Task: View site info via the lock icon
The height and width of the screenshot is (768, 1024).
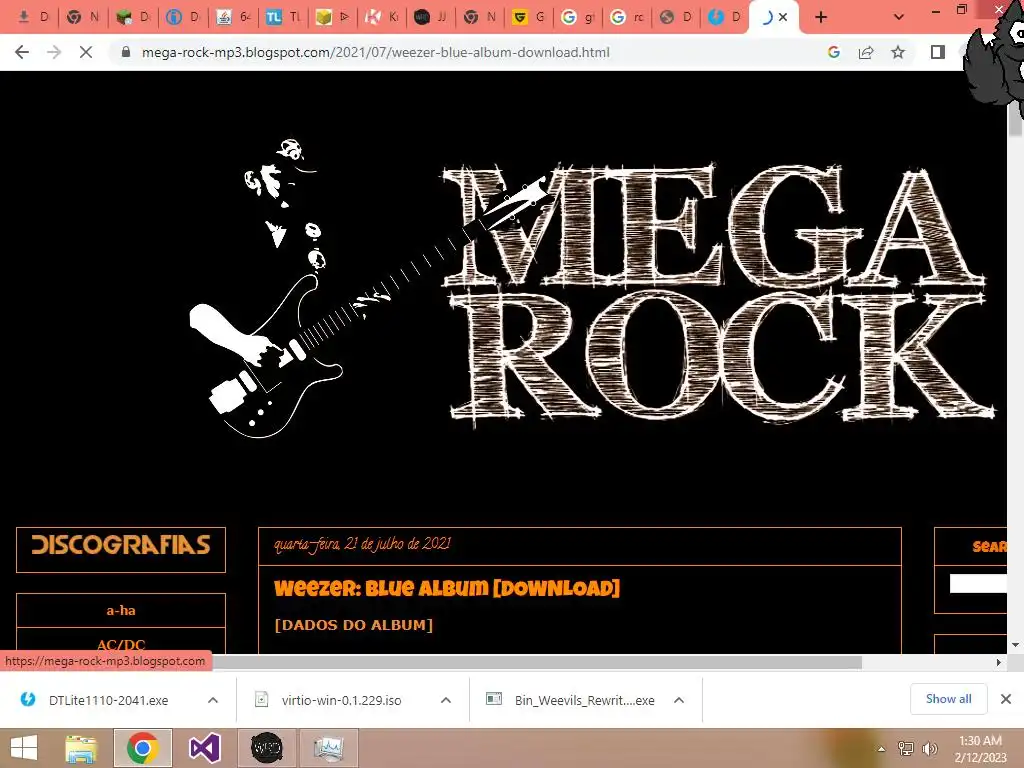Action: coord(126,52)
